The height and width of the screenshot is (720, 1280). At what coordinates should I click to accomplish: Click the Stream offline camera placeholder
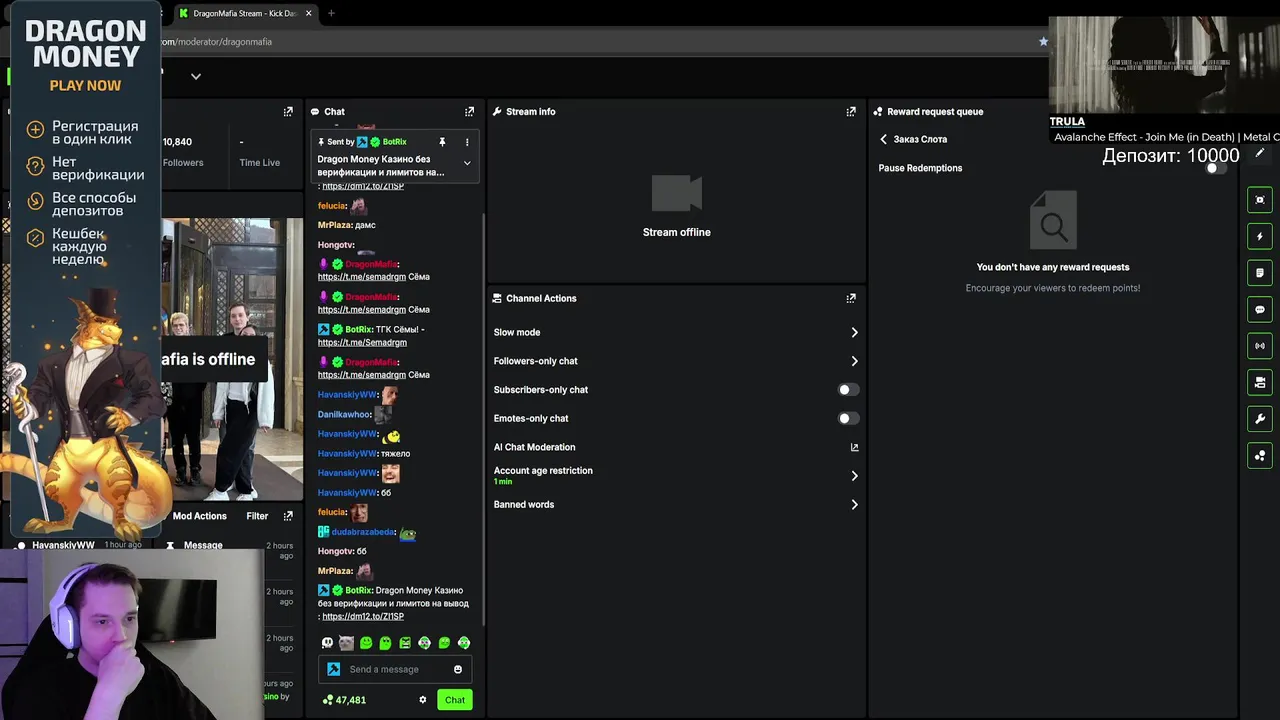pos(677,194)
